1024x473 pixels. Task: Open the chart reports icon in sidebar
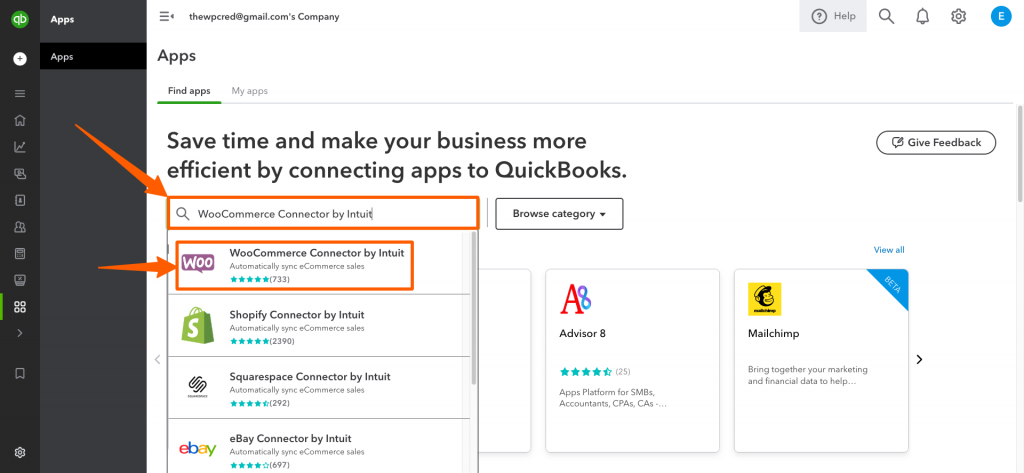[x=20, y=147]
